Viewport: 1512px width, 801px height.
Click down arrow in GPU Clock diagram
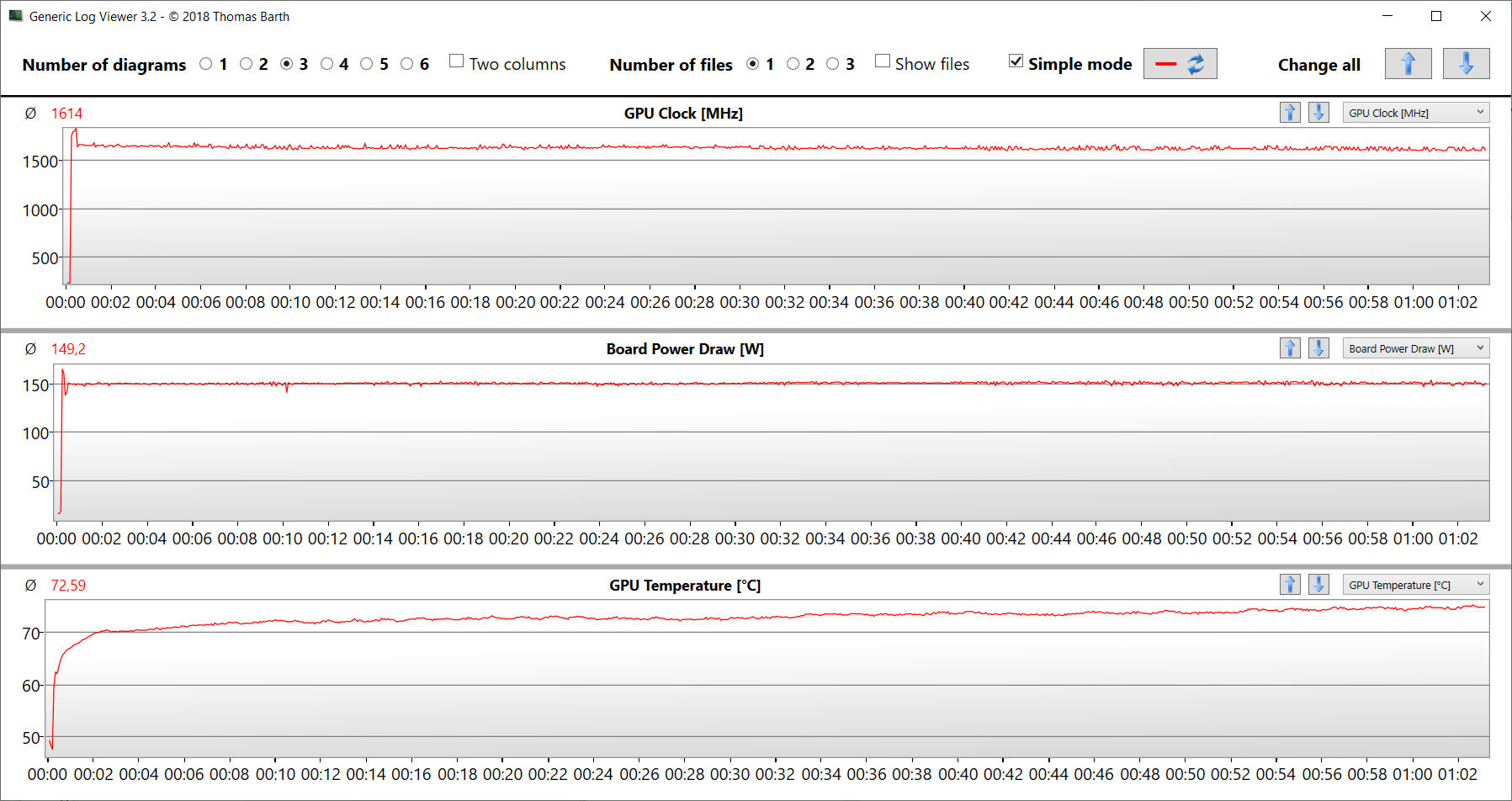(1319, 113)
